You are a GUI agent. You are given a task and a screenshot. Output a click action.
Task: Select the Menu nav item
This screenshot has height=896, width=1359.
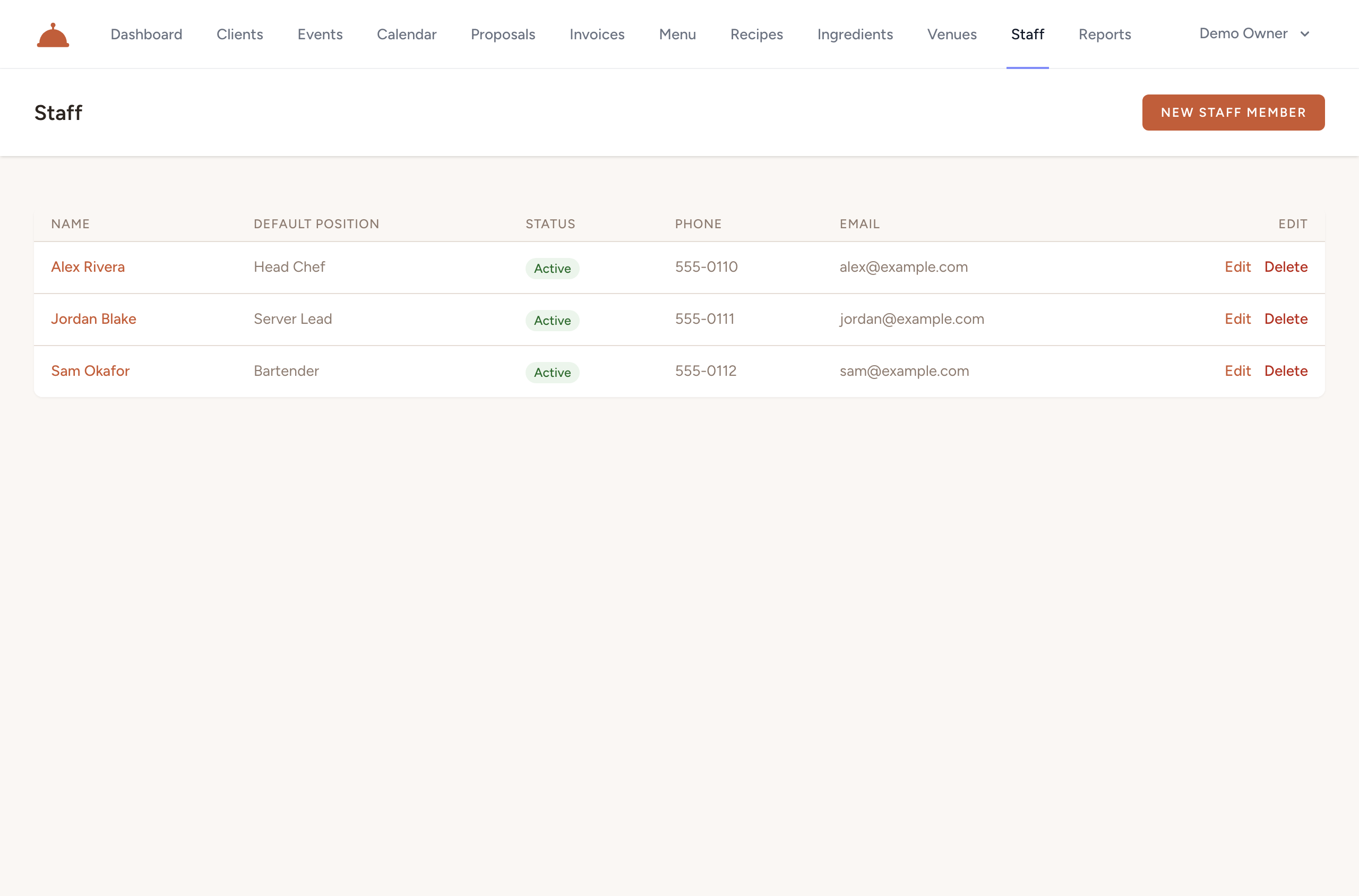pos(677,35)
